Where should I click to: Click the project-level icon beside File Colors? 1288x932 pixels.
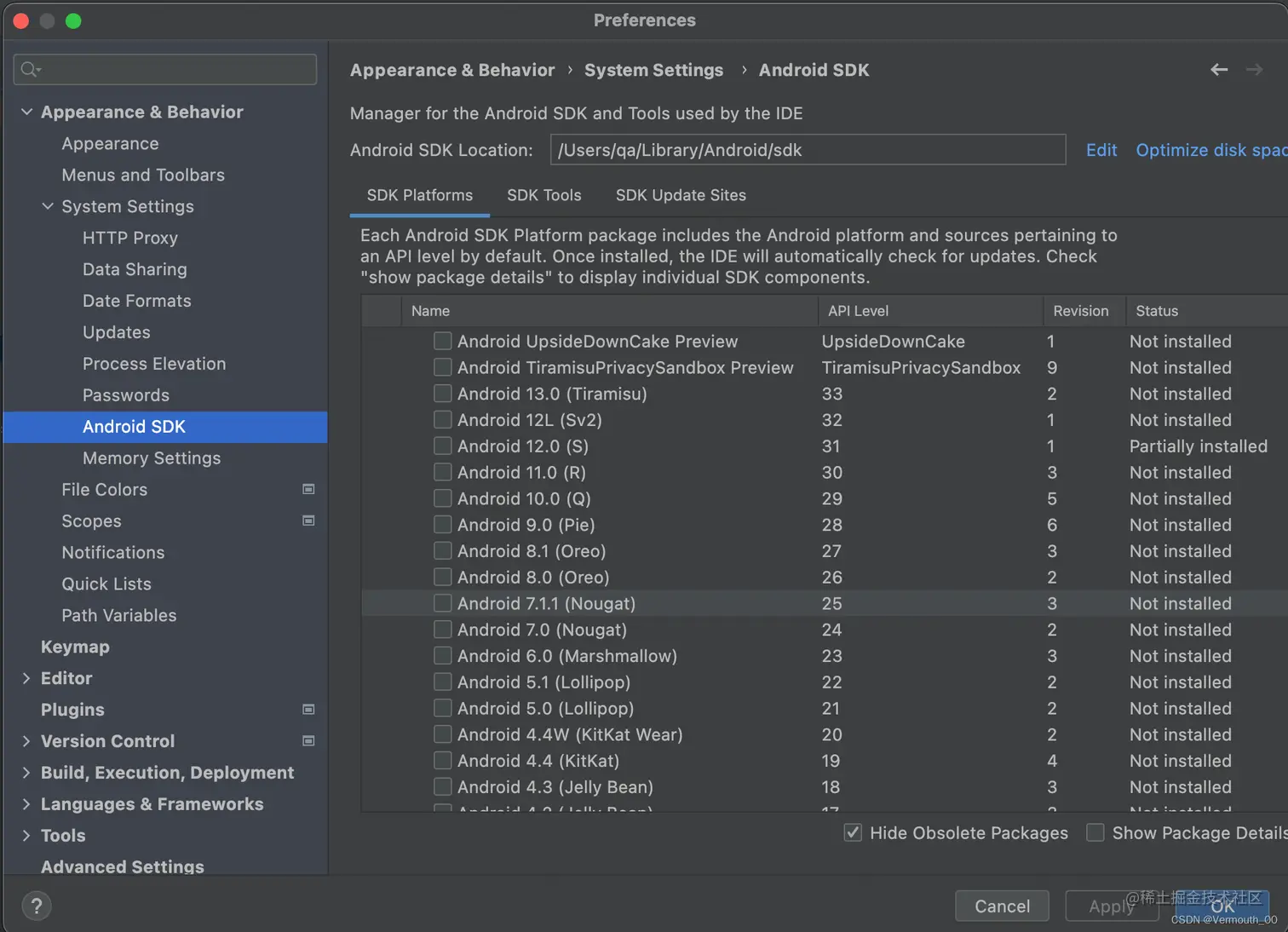[308, 489]
